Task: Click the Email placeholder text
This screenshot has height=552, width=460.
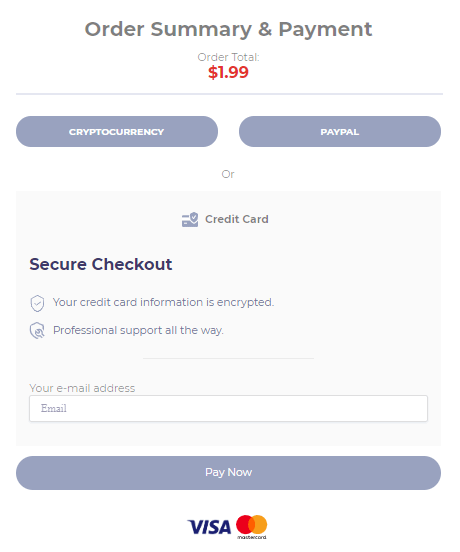Action: [53, 408]
